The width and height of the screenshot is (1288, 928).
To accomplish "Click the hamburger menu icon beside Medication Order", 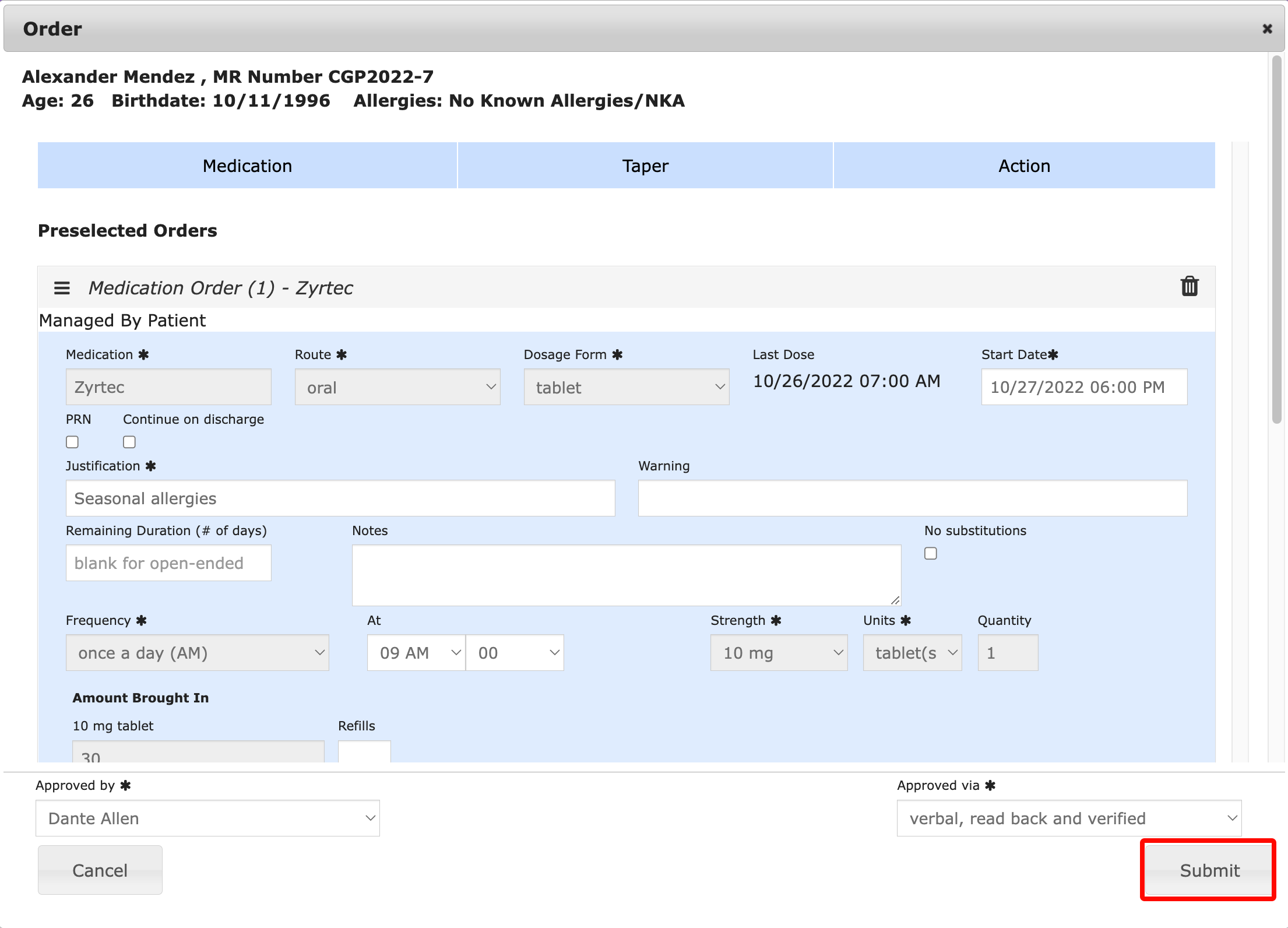I will (62, 288).
